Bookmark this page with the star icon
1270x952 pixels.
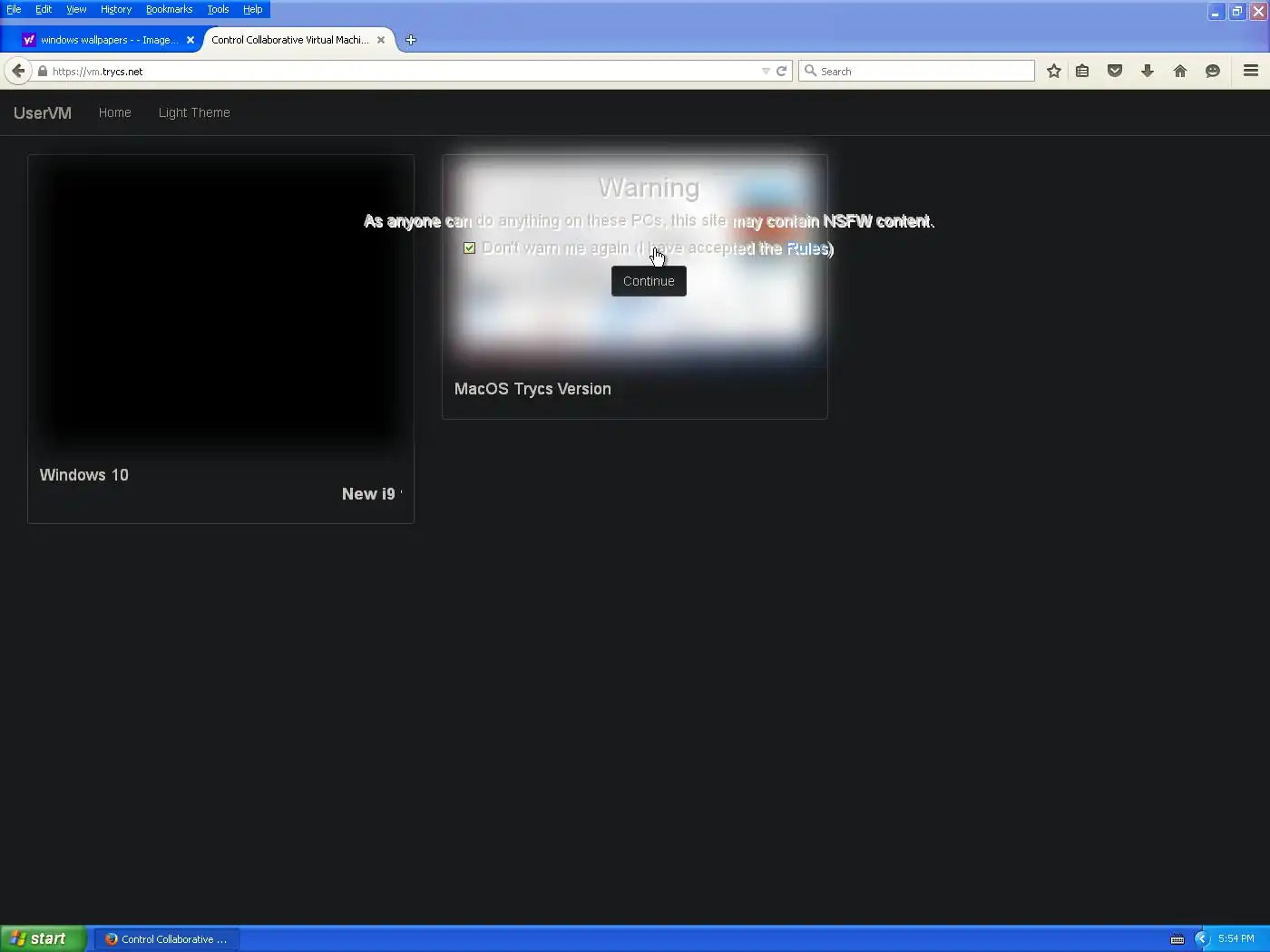click(x=1053, y=71)
